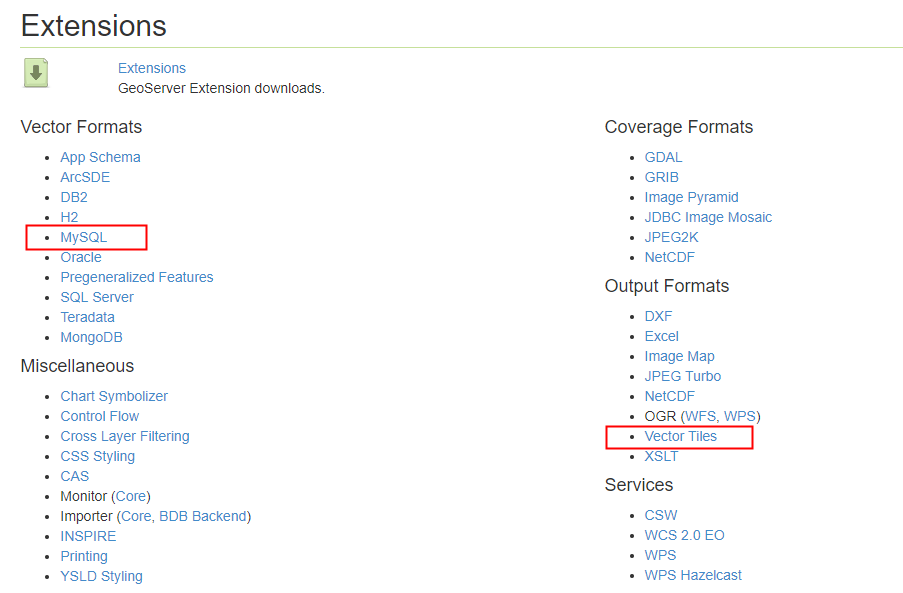
Task: Open the App Schema download page
Action: 100,157
